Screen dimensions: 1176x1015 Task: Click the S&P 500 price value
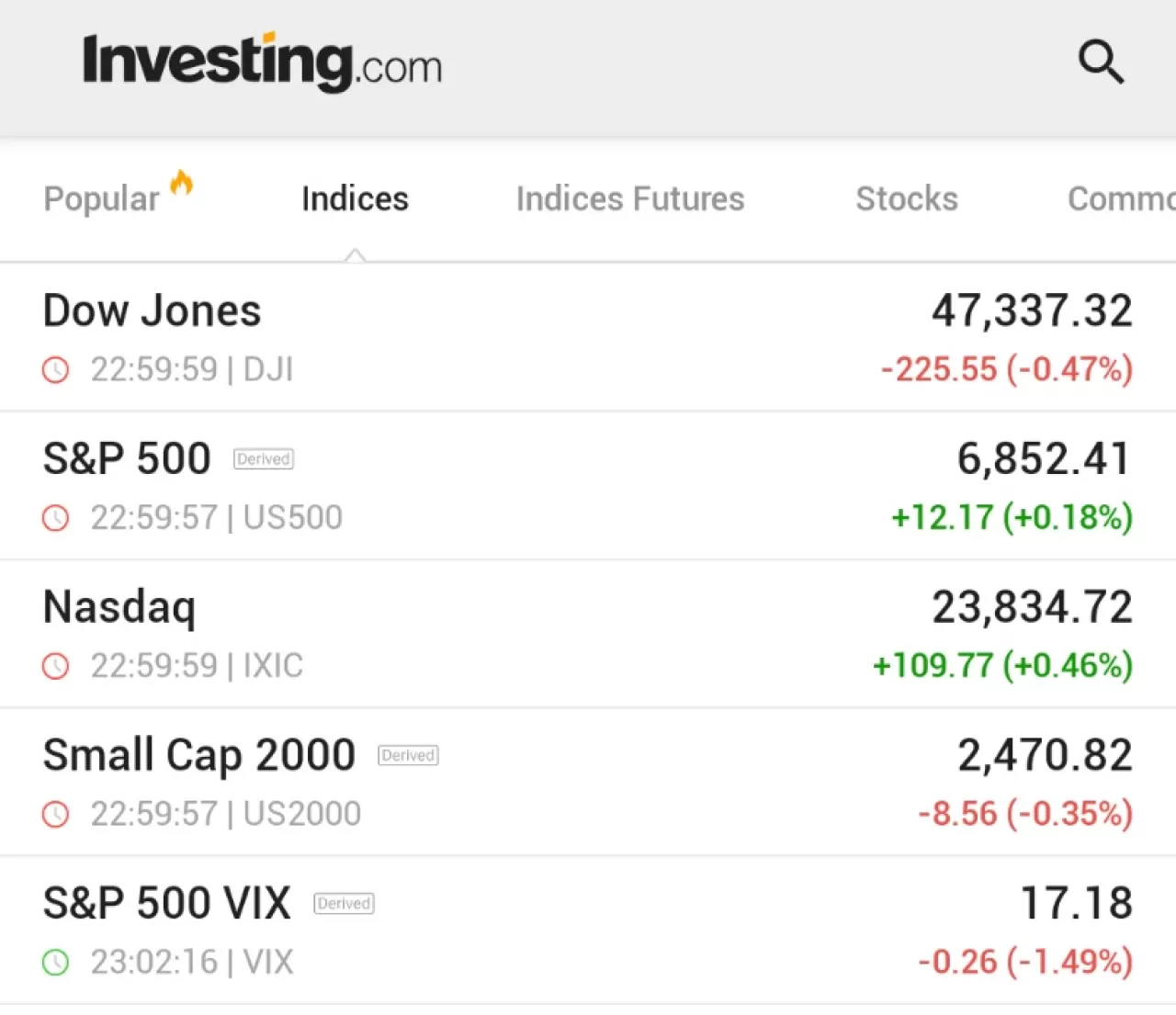(x=1043, y=458)
